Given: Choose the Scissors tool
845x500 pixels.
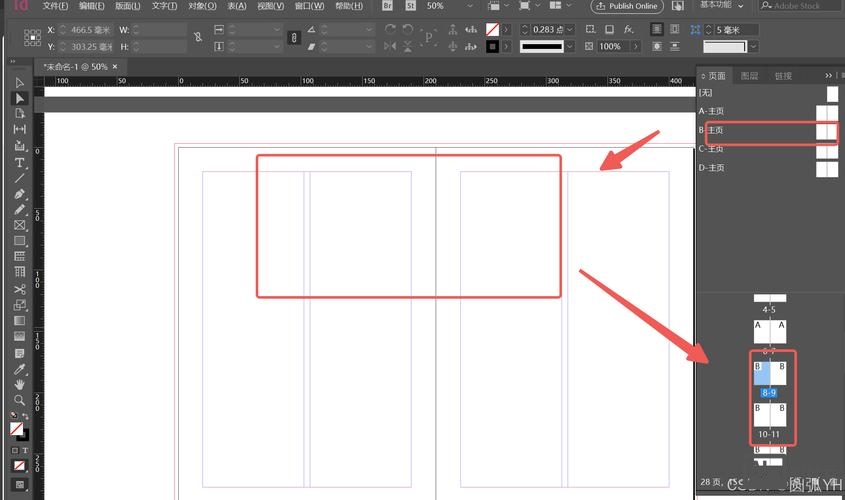Looking at the screenshot, I should pyautogui.click(x=19, y=289).
